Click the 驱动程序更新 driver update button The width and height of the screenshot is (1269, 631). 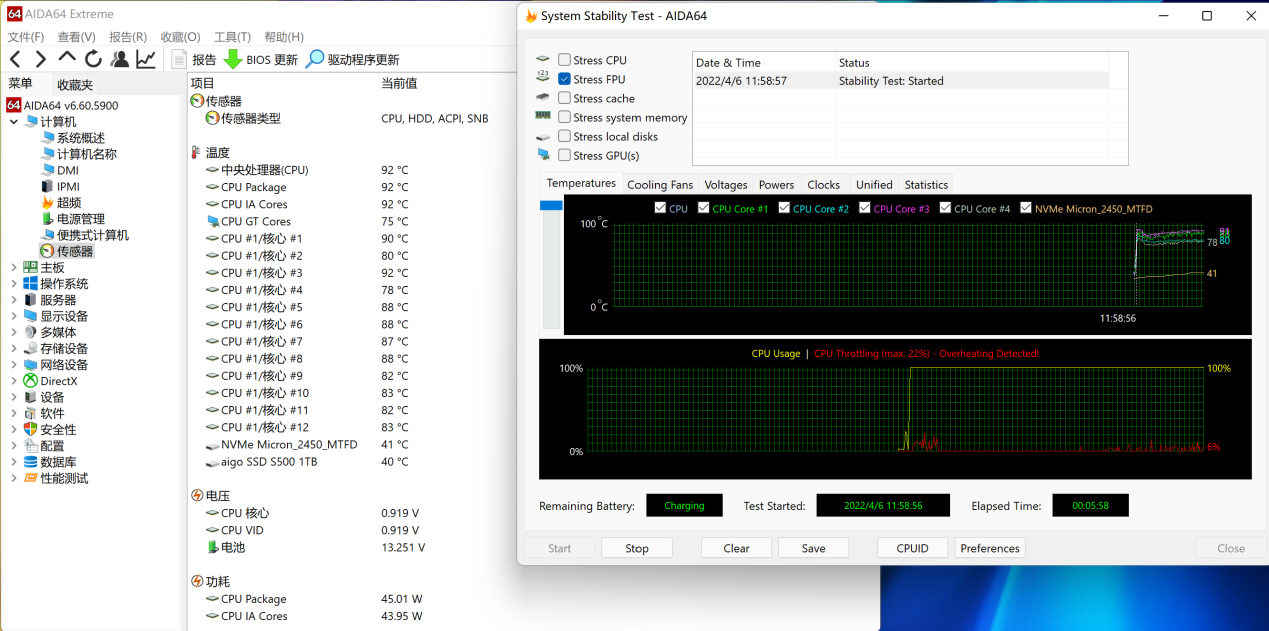(x=352, y=59)
